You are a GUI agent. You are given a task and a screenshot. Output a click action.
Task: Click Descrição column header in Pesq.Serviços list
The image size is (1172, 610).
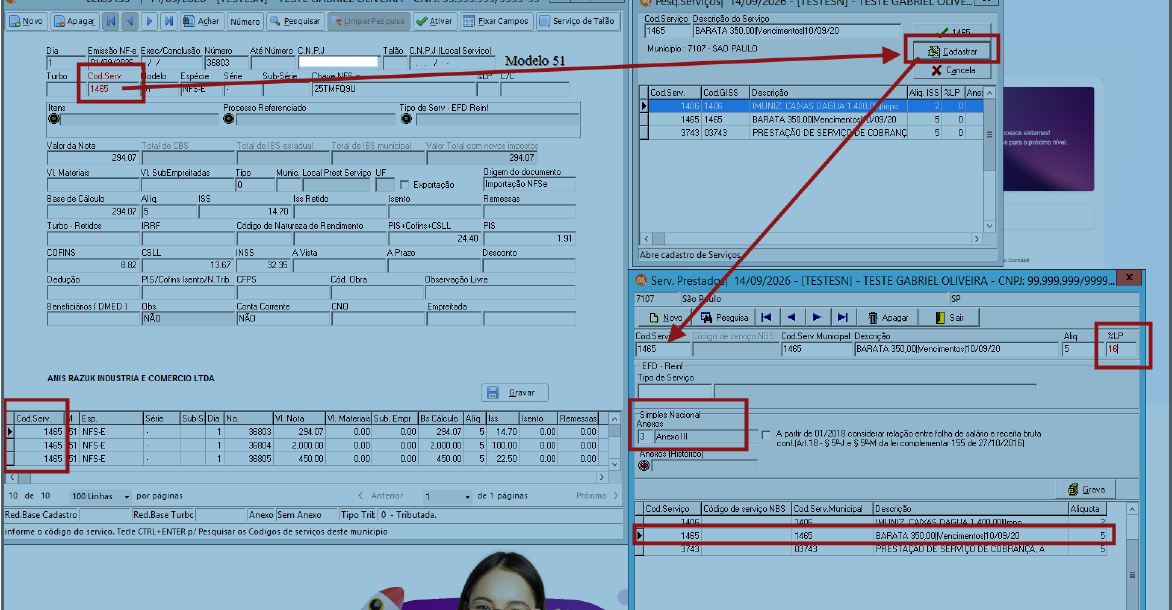point(827,93)
